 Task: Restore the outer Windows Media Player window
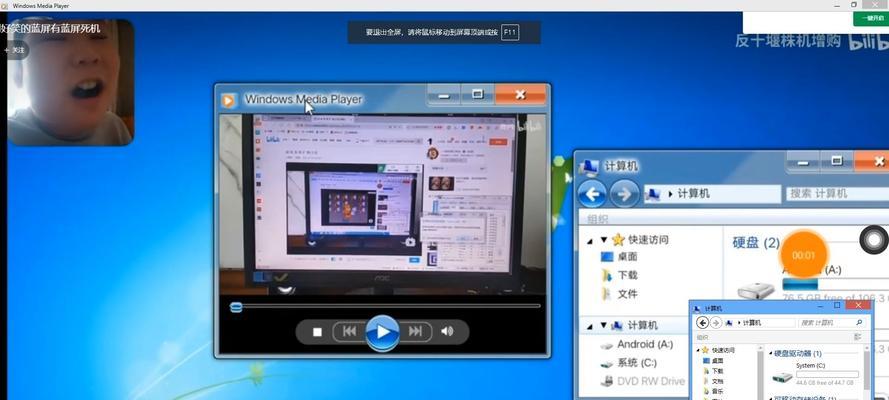point(854,5)
